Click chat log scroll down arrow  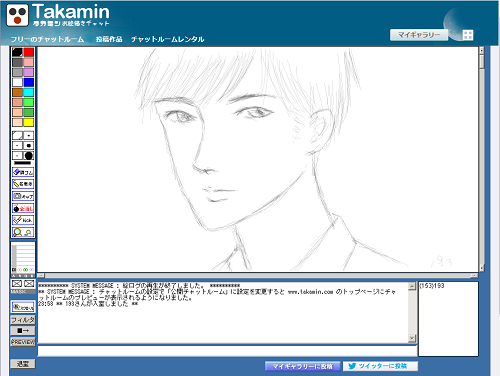(412, 338)
